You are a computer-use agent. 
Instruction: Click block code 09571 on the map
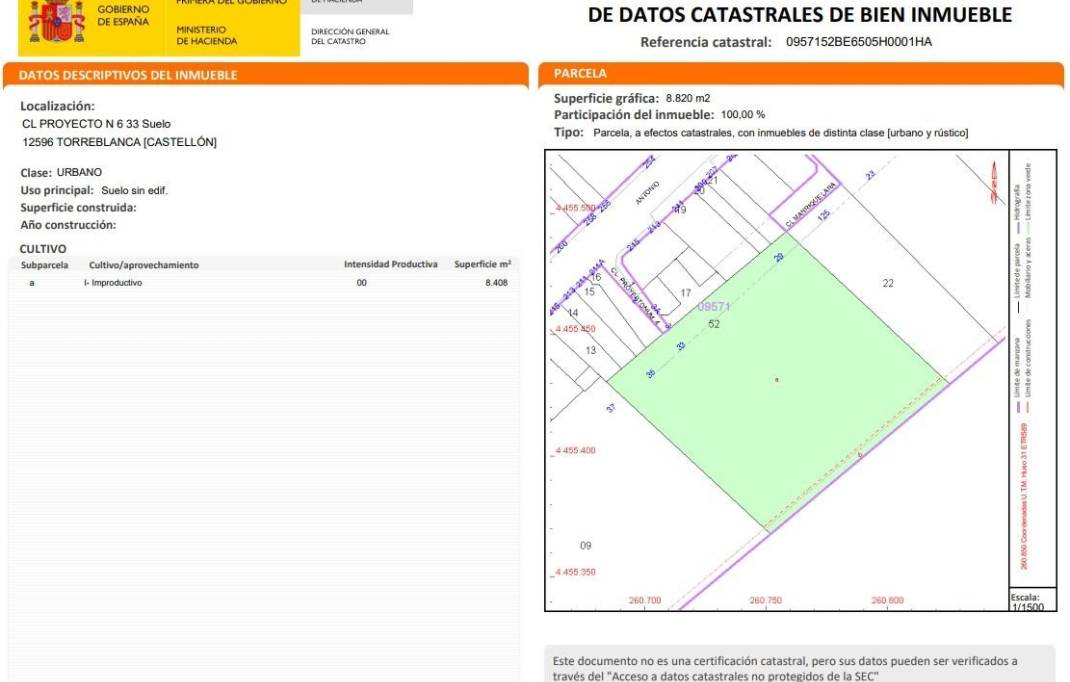(714, 308)
